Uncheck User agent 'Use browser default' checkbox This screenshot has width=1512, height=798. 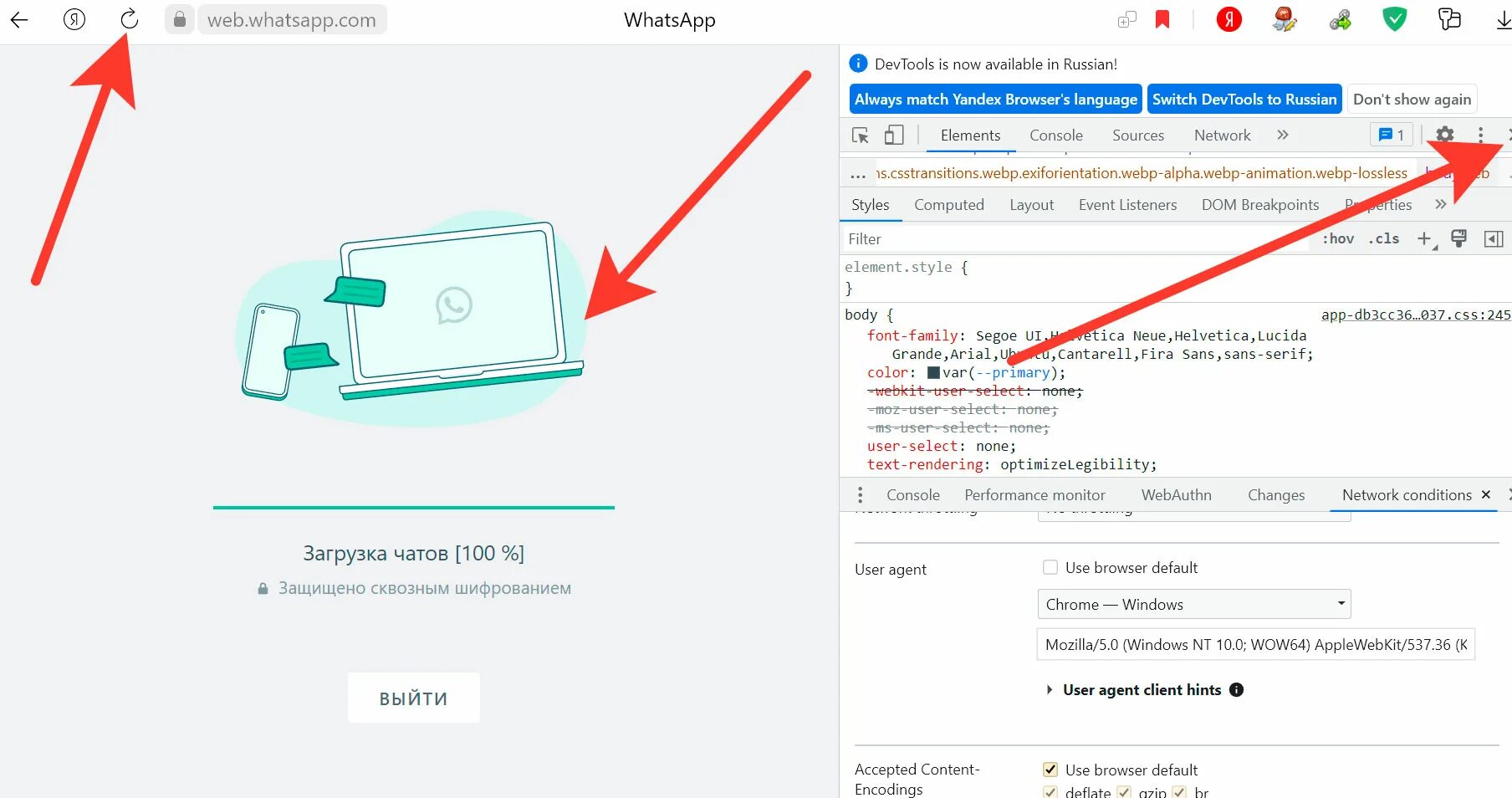tap(1050, 567)
